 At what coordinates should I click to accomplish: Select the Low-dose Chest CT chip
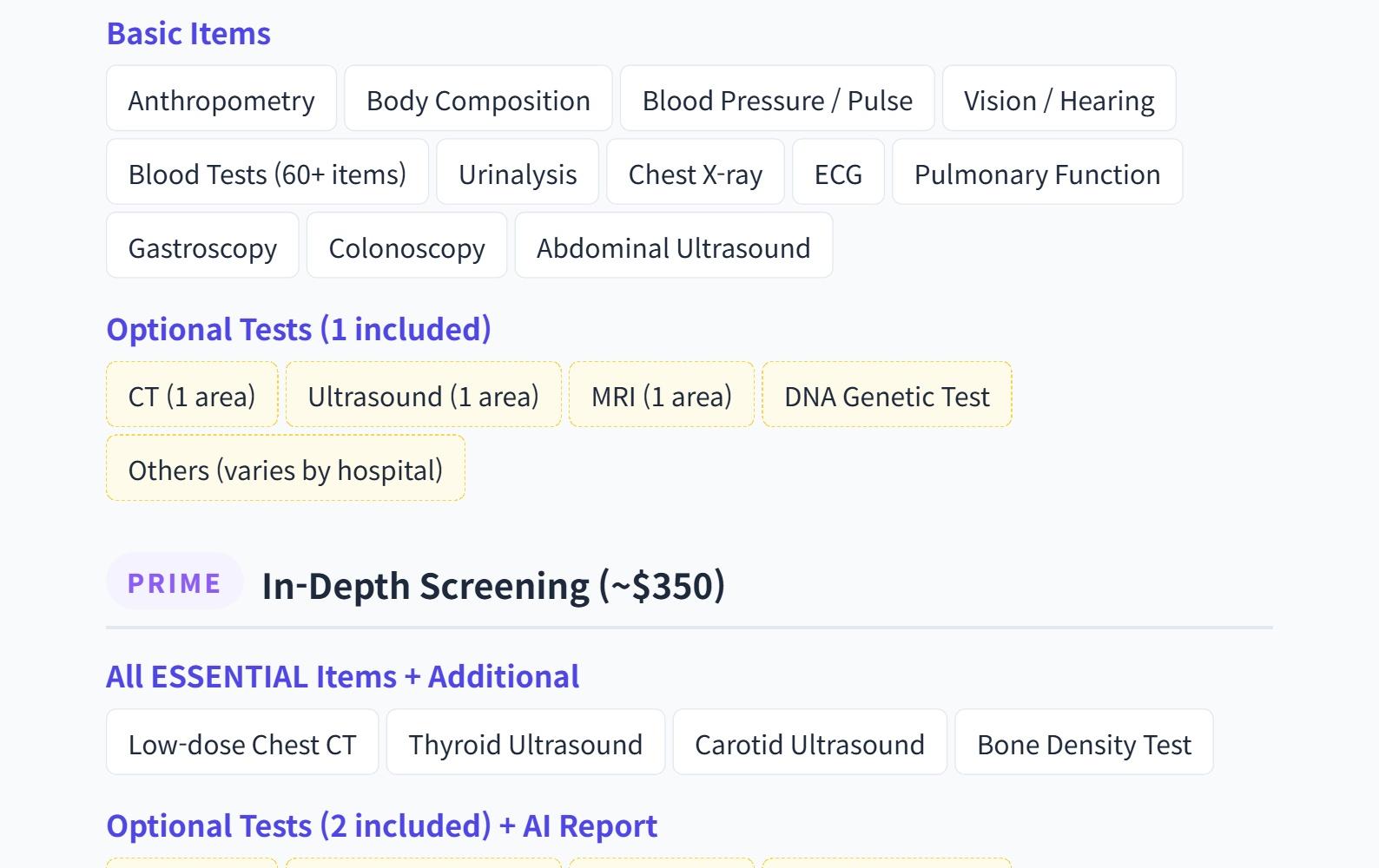[242, 743]
